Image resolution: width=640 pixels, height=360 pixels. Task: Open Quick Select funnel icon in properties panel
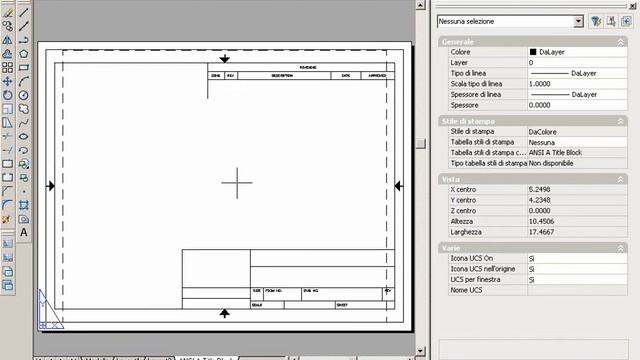(596, 21)
